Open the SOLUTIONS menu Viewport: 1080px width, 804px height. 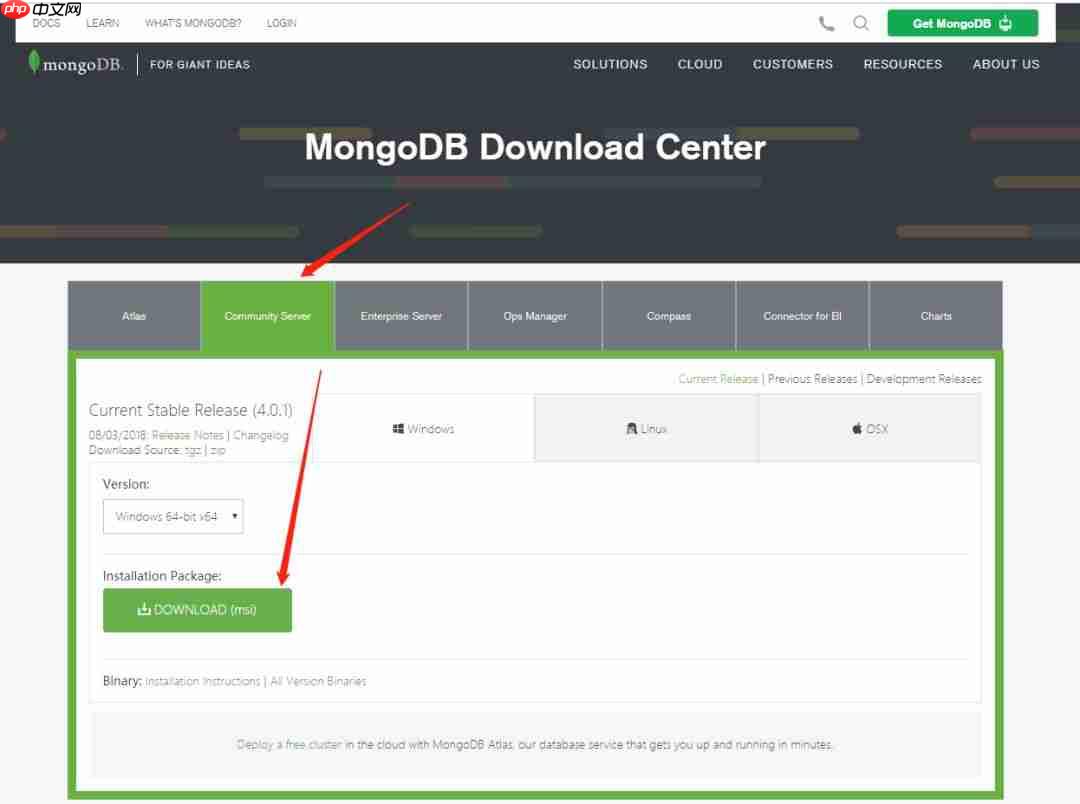pyautogui.click(x=610, y=64)
